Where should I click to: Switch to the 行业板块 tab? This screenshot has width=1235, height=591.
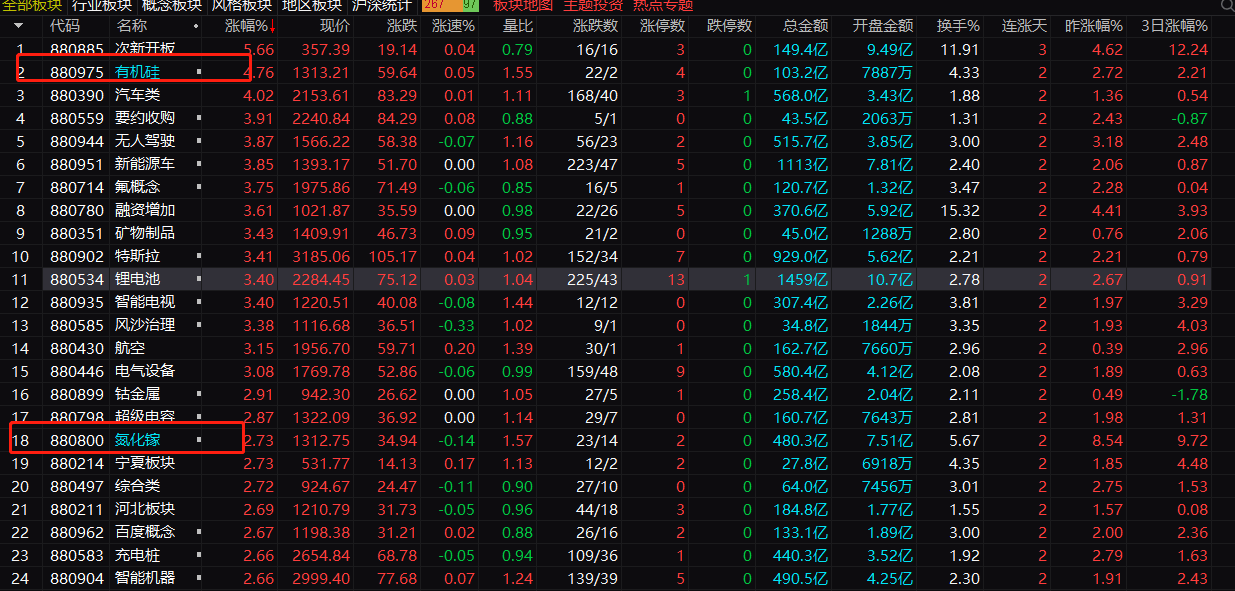pyautogui.click(x=101, y=5)
